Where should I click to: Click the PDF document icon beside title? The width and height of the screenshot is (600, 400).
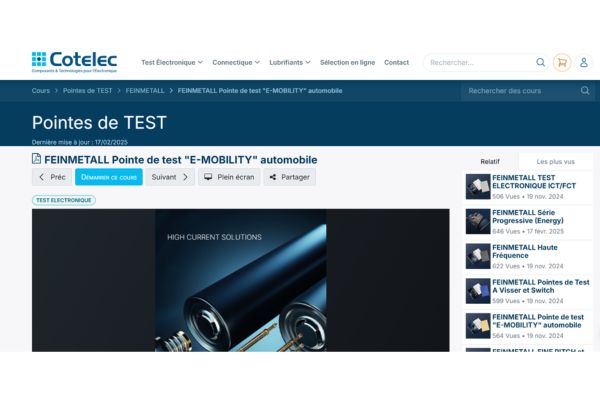36,159
